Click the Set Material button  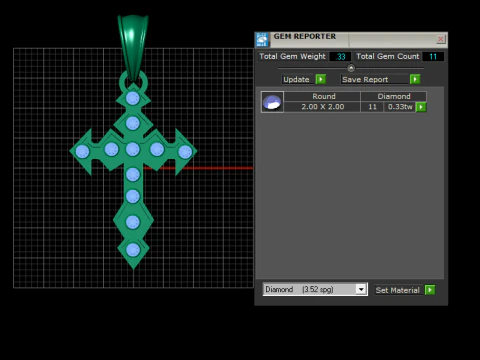click(398, 290)
